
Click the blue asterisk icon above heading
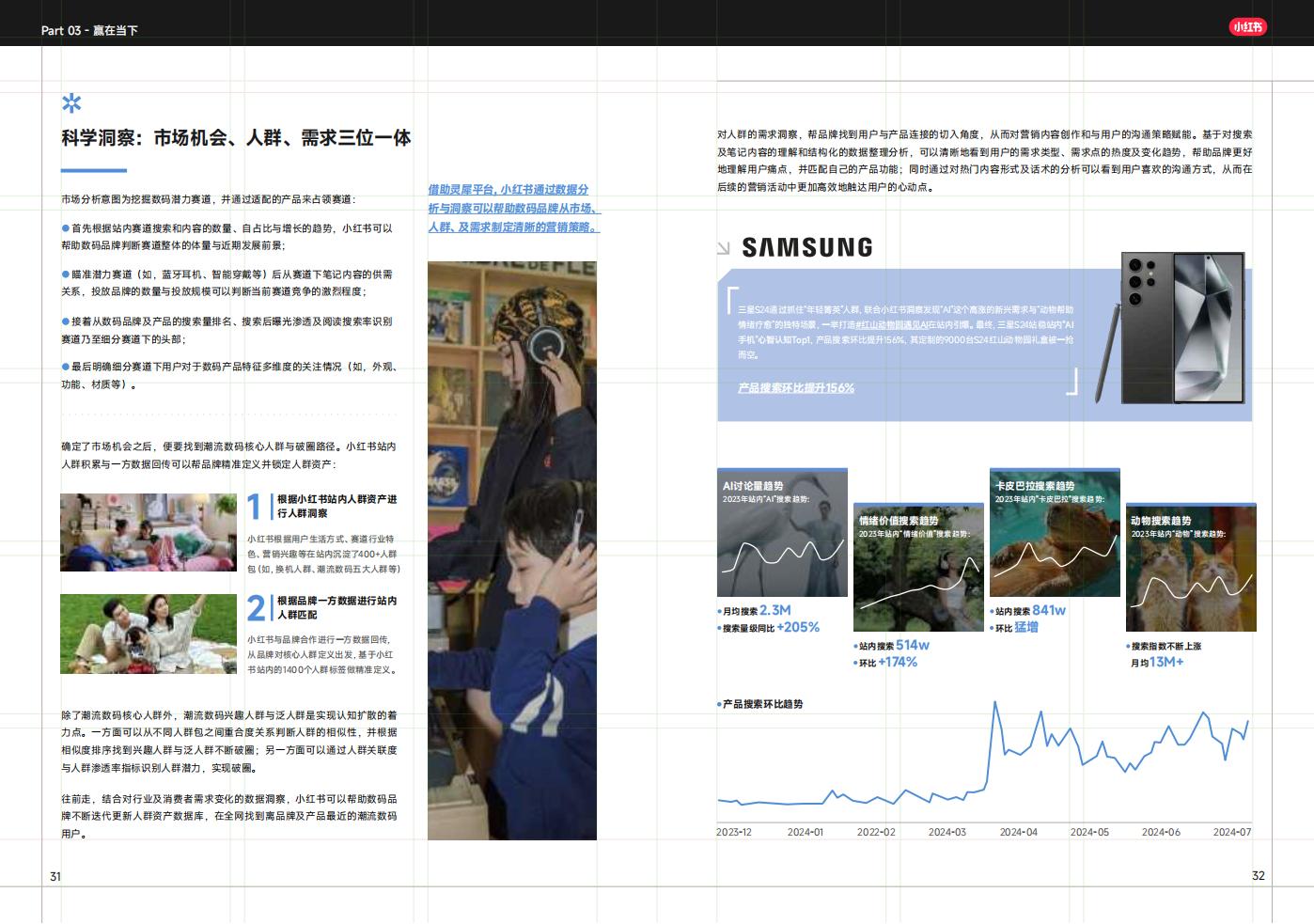[71, 103]
